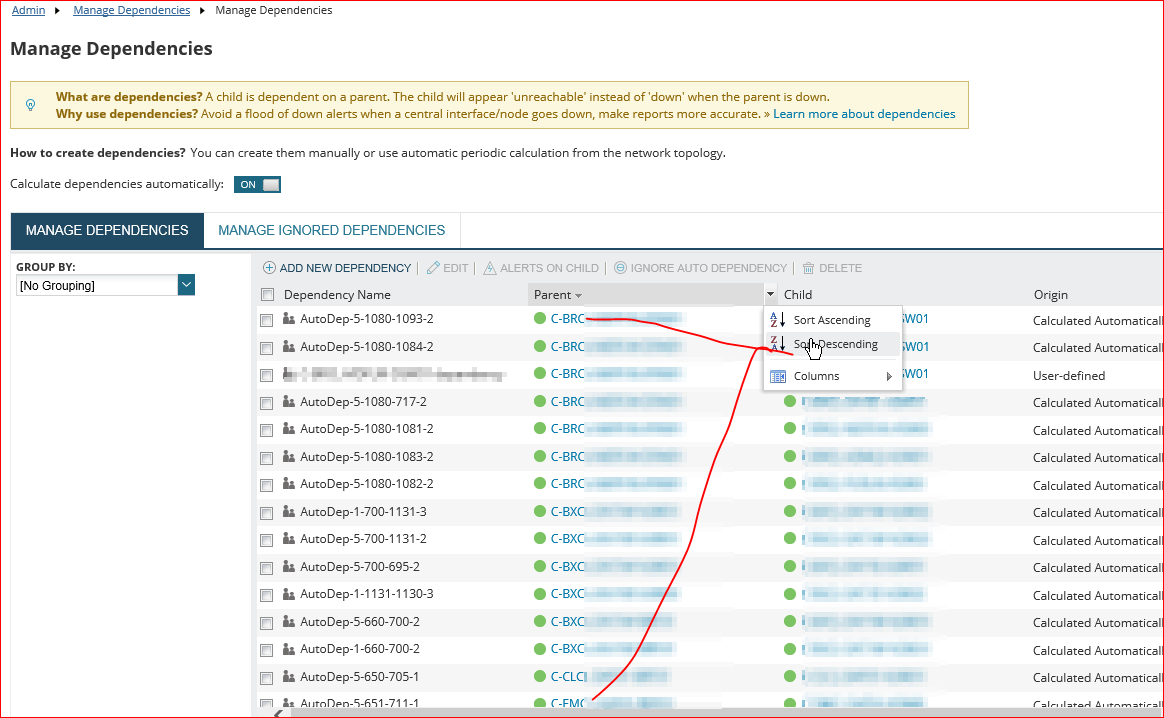
Task: Click Admin breadcrumb link
Action: click(28, 10)
